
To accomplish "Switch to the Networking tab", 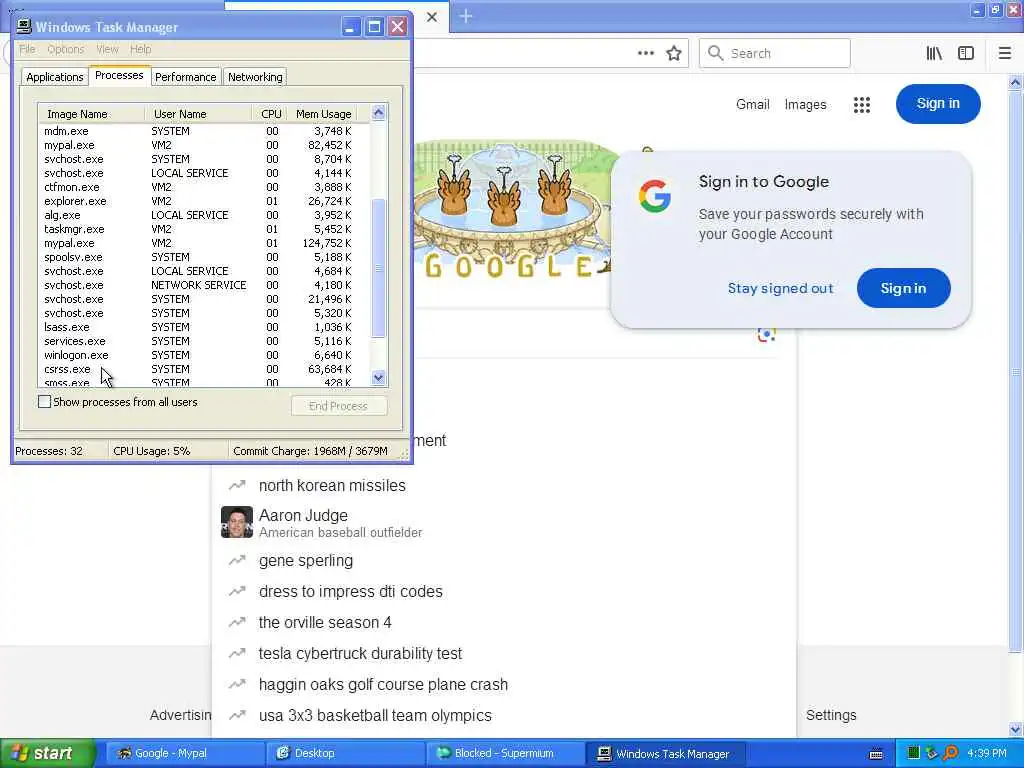I will pyautogui.click(x=255, y=77).
